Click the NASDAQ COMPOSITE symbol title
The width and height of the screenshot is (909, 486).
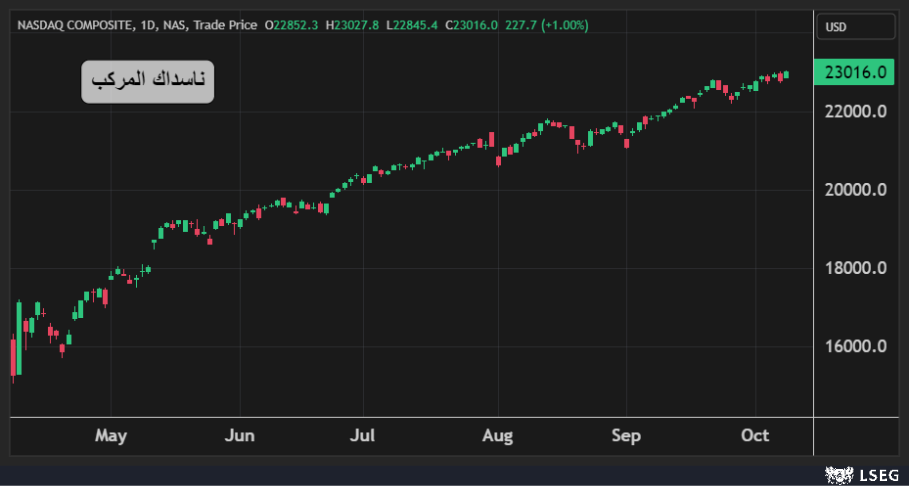74,24
